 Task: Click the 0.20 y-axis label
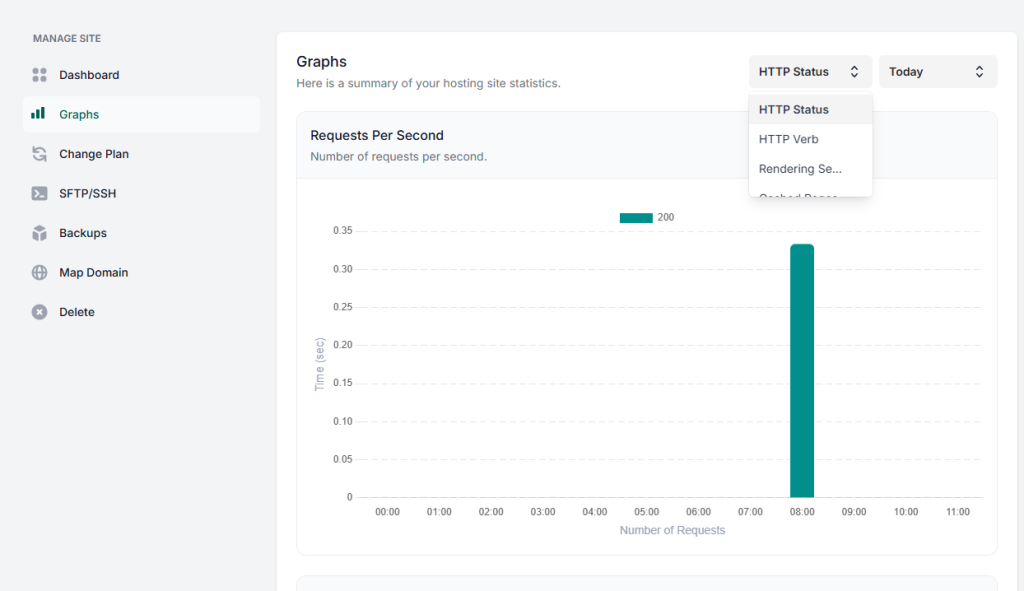pyautogui.click(x=343, y=345)
